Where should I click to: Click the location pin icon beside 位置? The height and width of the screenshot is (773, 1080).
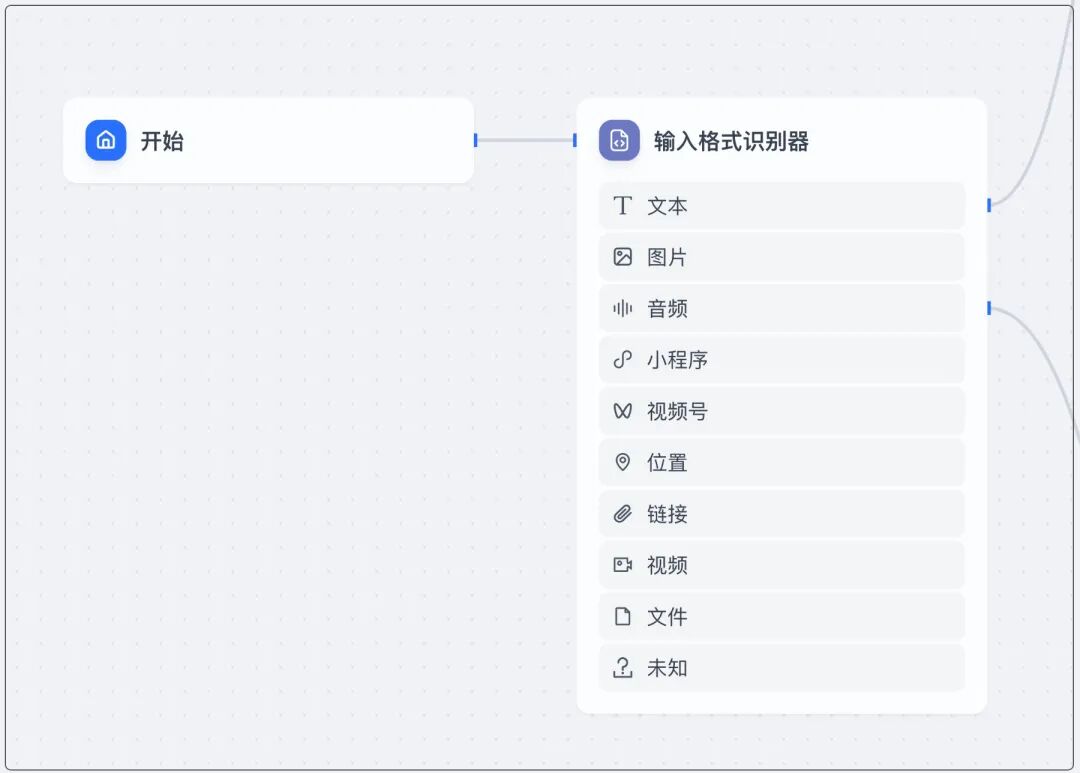[623, 462]
